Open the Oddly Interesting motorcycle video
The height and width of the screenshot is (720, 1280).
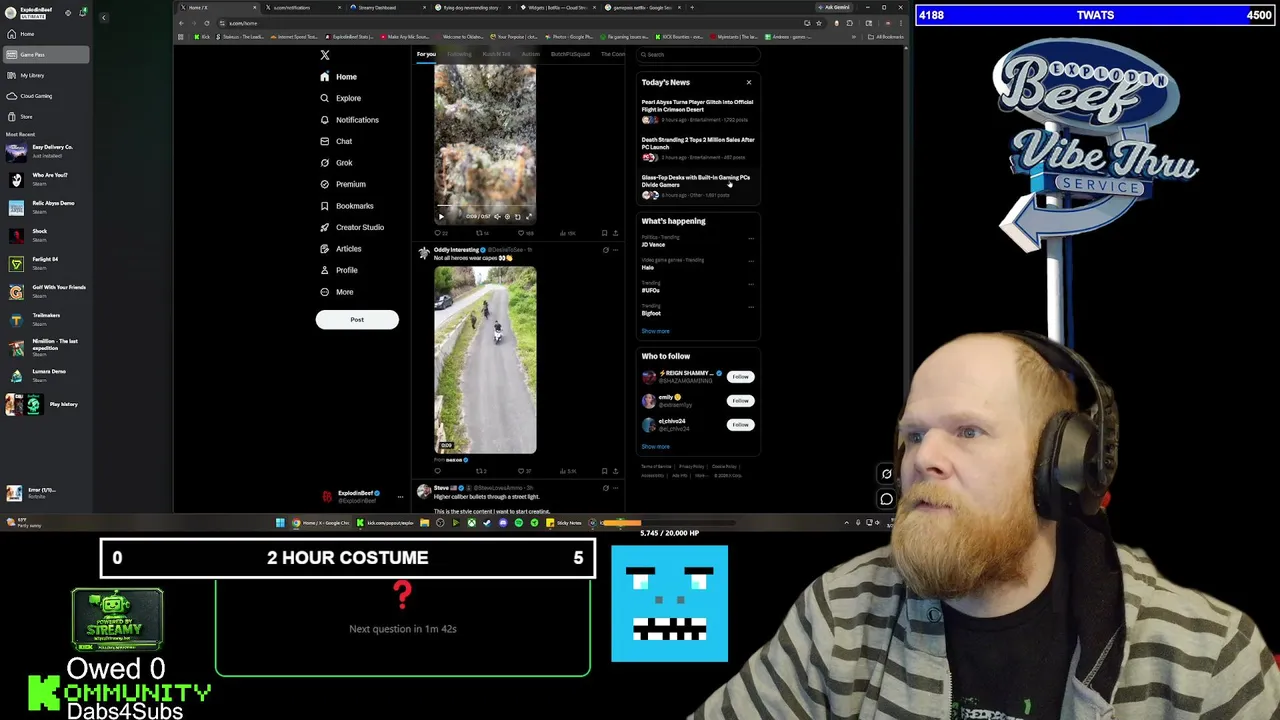pos(485,360)
